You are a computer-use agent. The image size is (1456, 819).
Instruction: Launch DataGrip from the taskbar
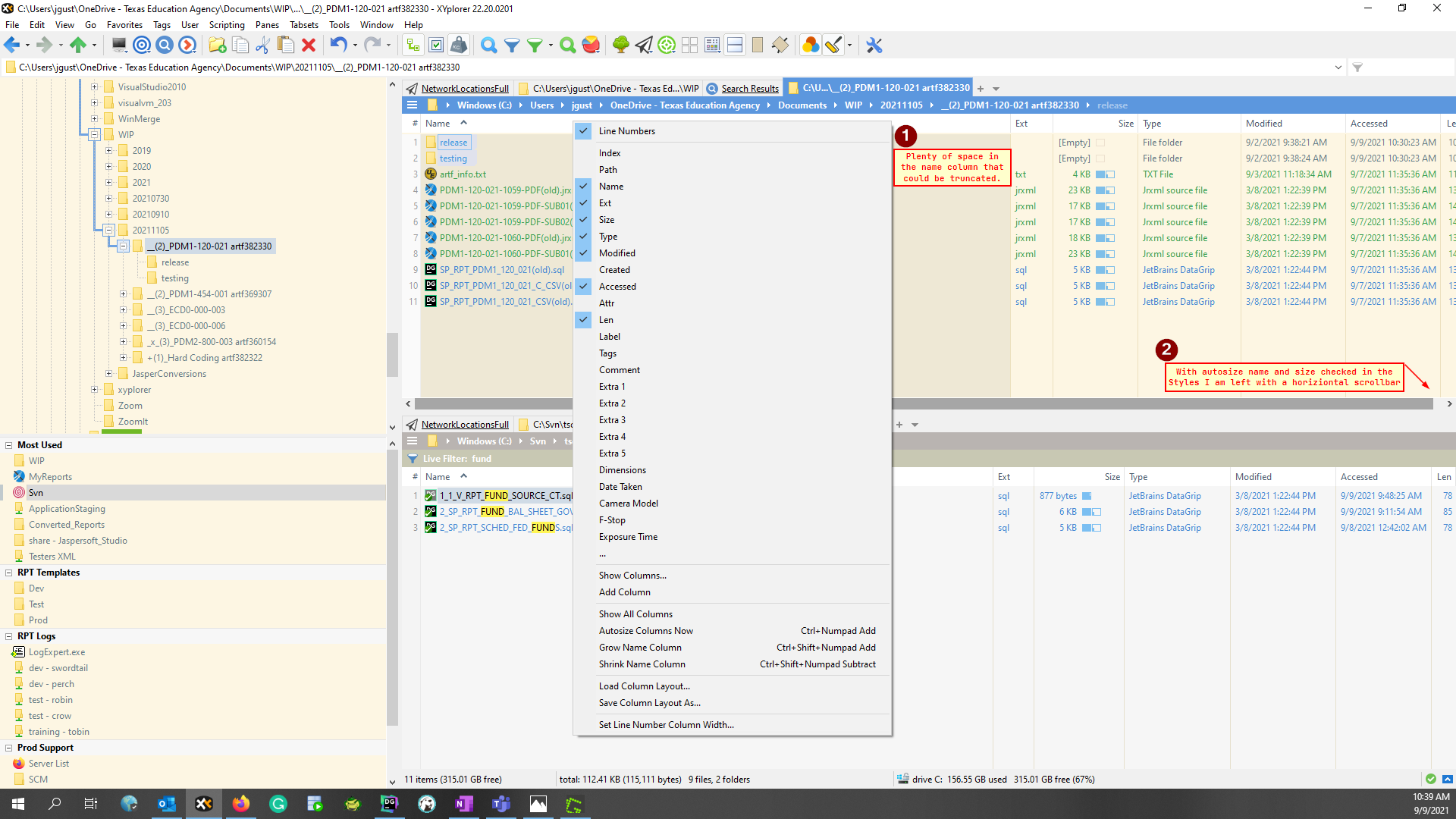pos(390,804)
